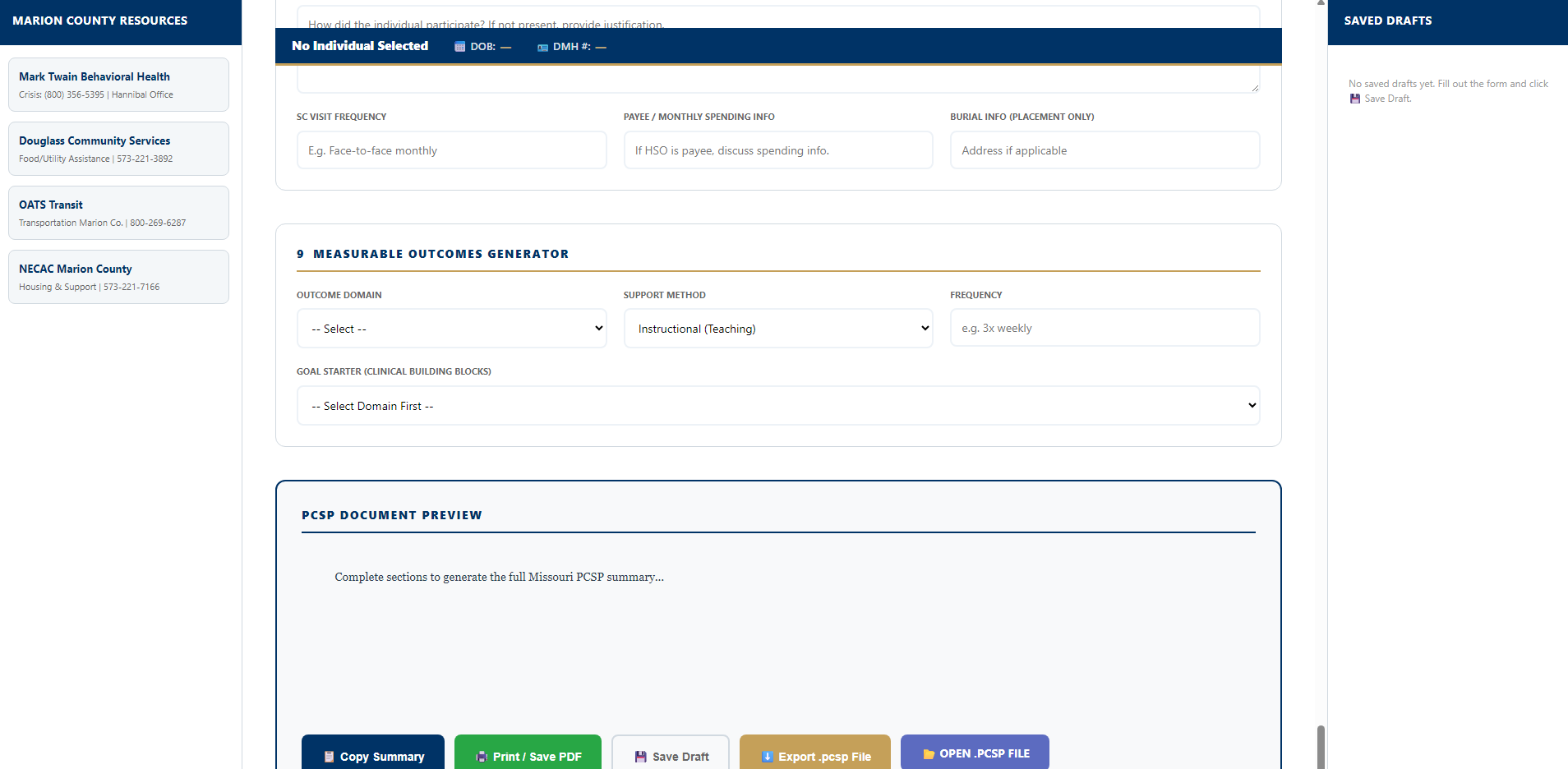Click the NECAC Marion County housing resource
The height and width of the screenshot is (769, 1568).
click(118, 276)
